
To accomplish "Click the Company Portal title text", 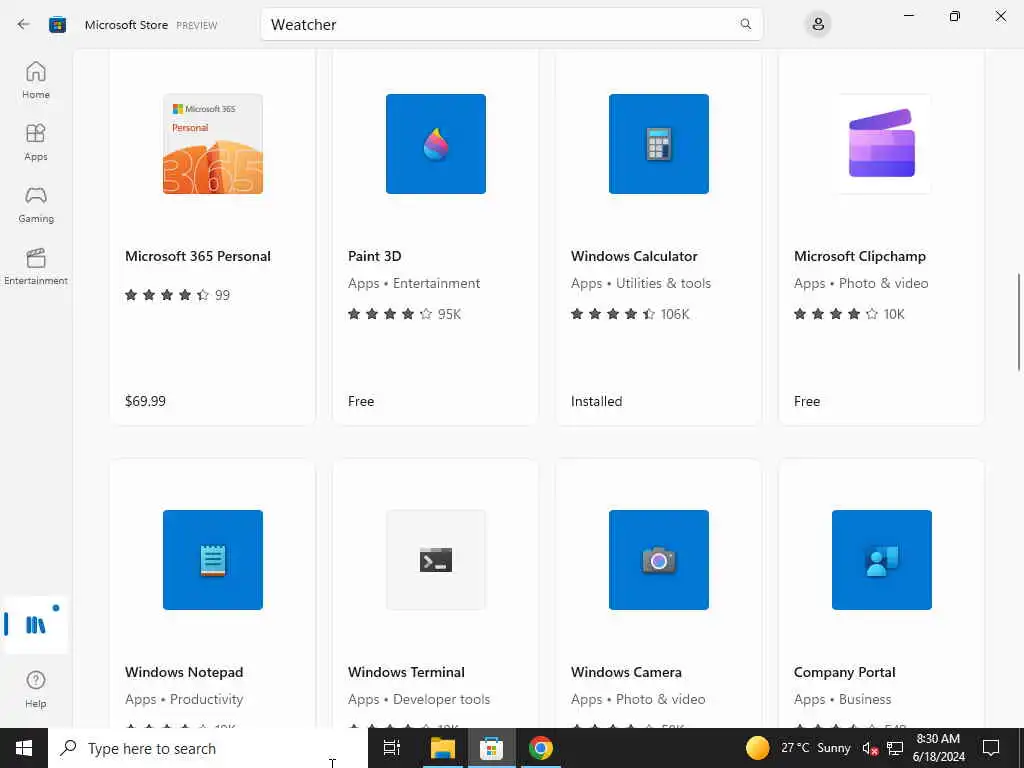I will [x=844, y=672].
